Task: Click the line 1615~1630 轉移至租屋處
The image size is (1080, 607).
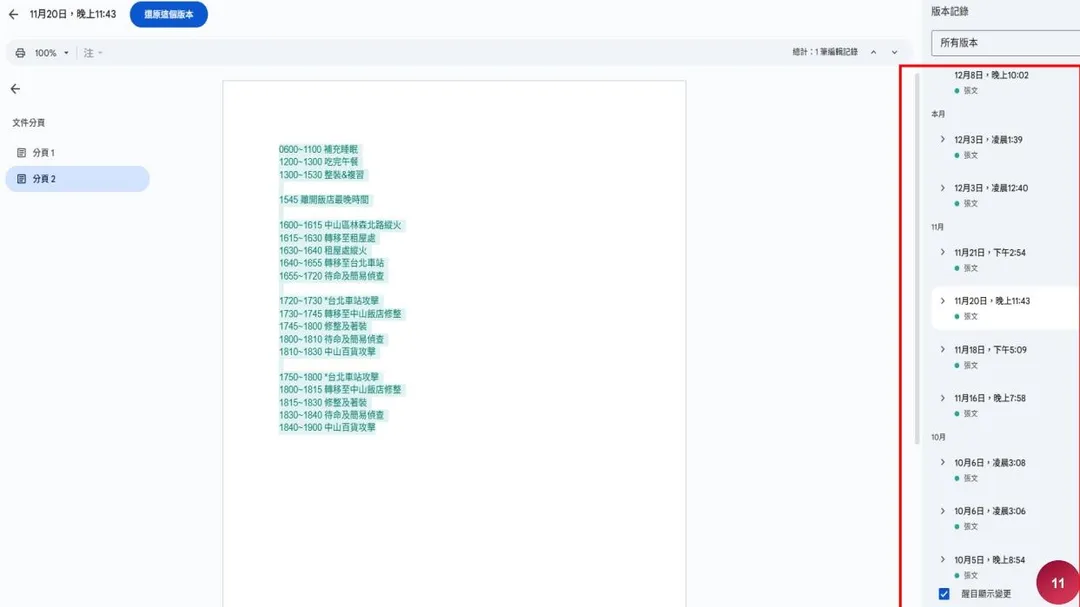Action: [327, 238]
